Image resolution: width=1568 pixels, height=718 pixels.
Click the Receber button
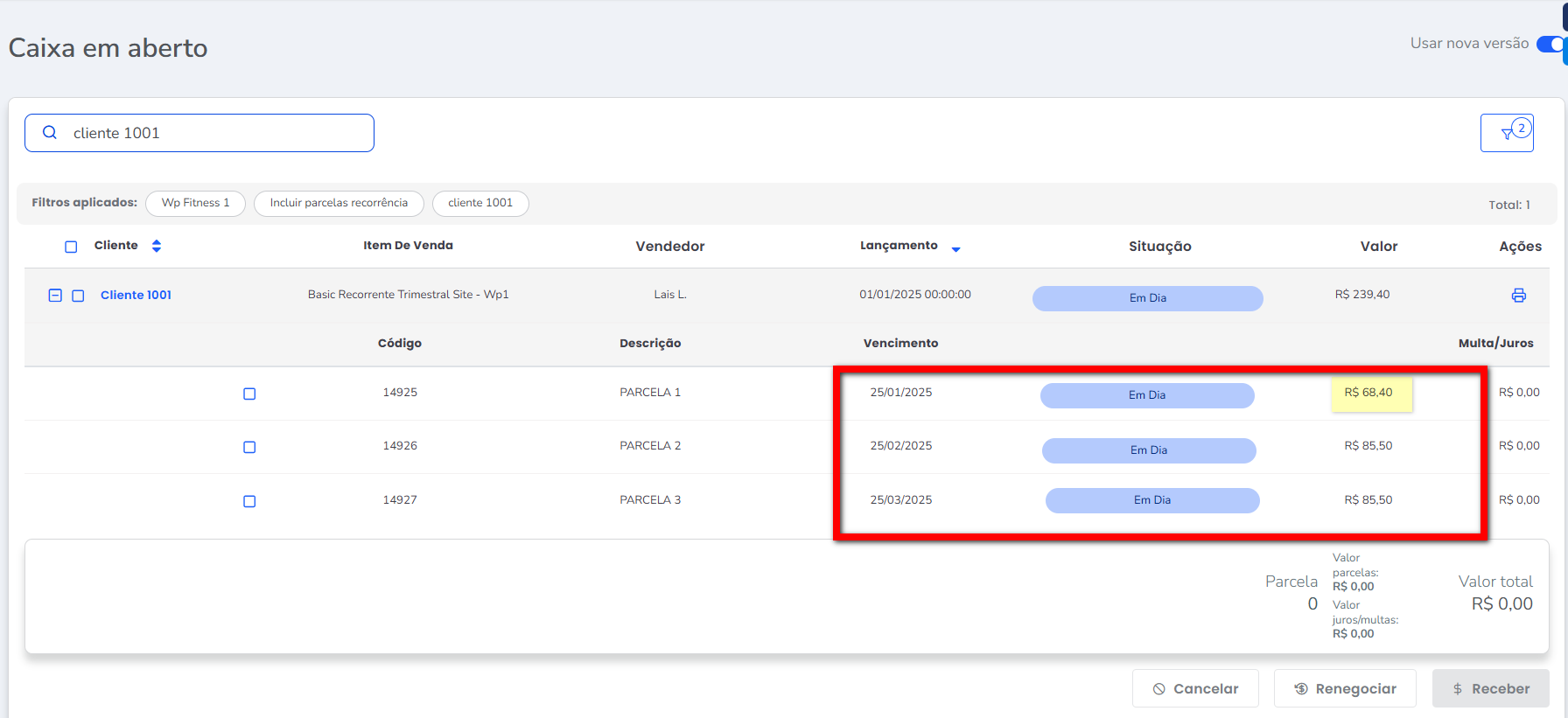click(1490, 688)
